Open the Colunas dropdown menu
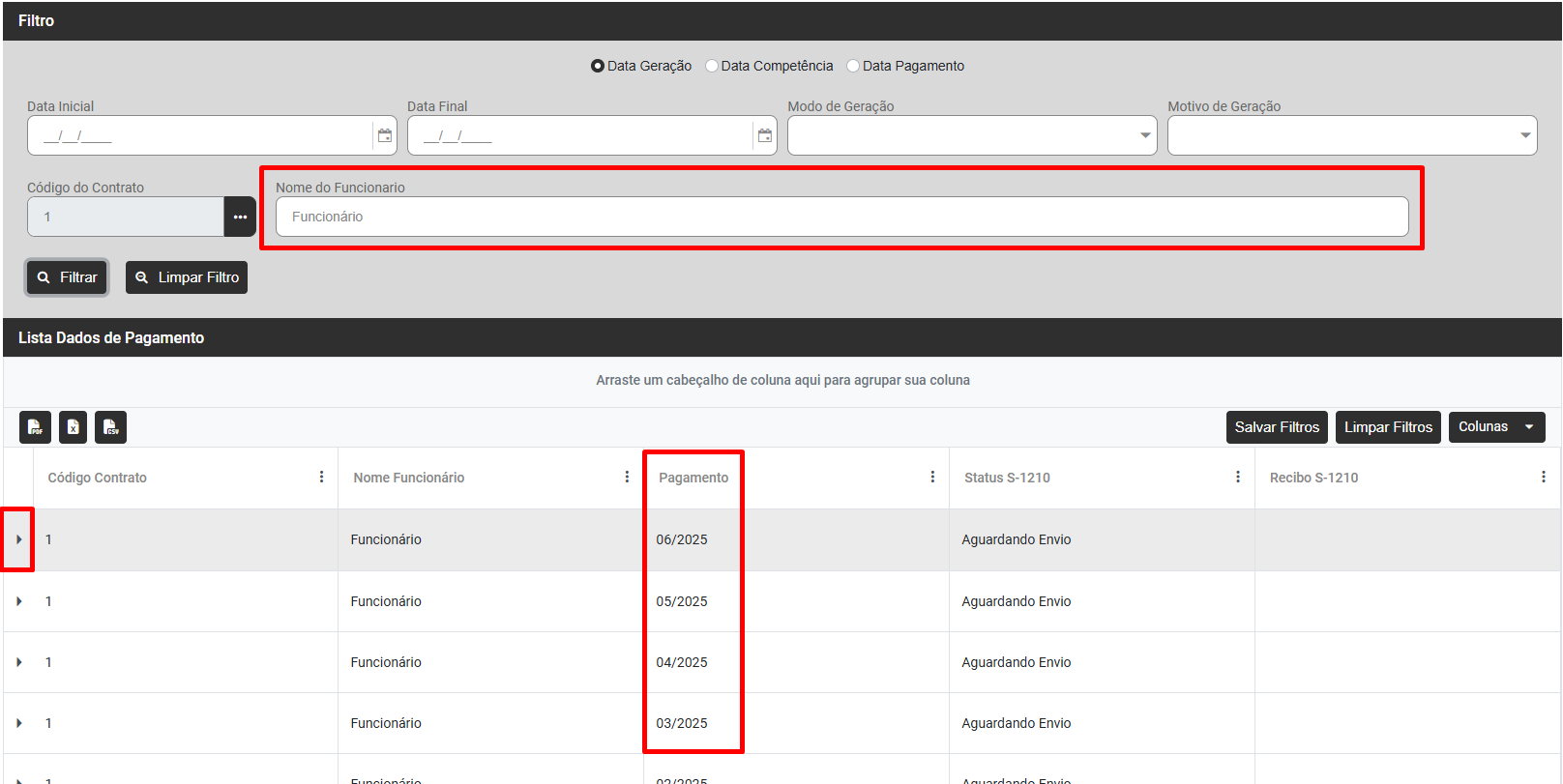1563x784 pixels. (1495, 427)
